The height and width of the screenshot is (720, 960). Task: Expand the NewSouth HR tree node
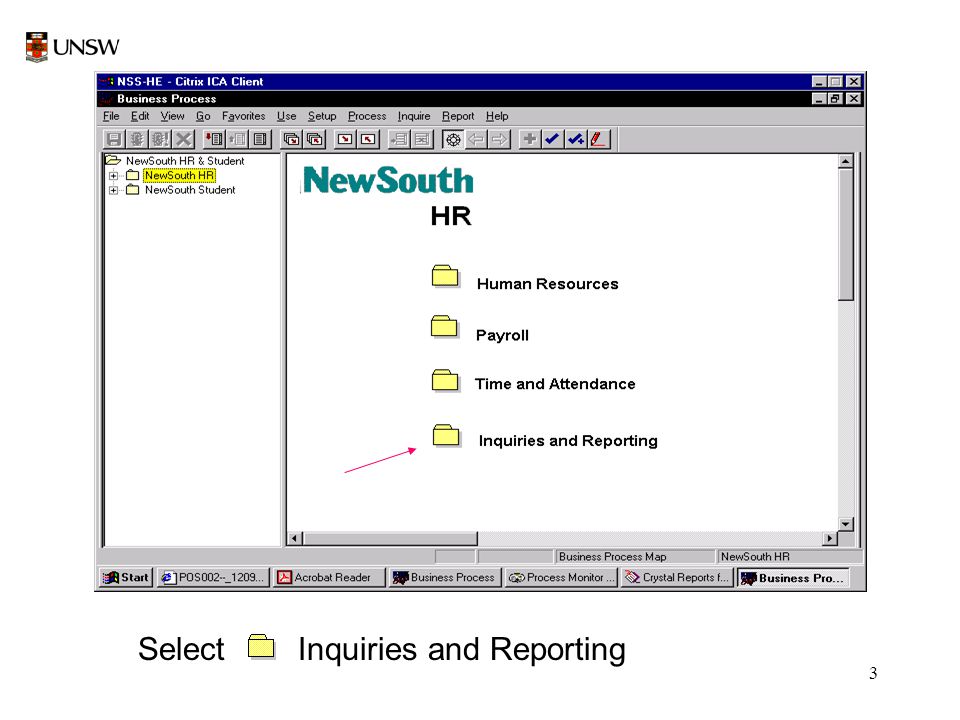tap(113, 176)
